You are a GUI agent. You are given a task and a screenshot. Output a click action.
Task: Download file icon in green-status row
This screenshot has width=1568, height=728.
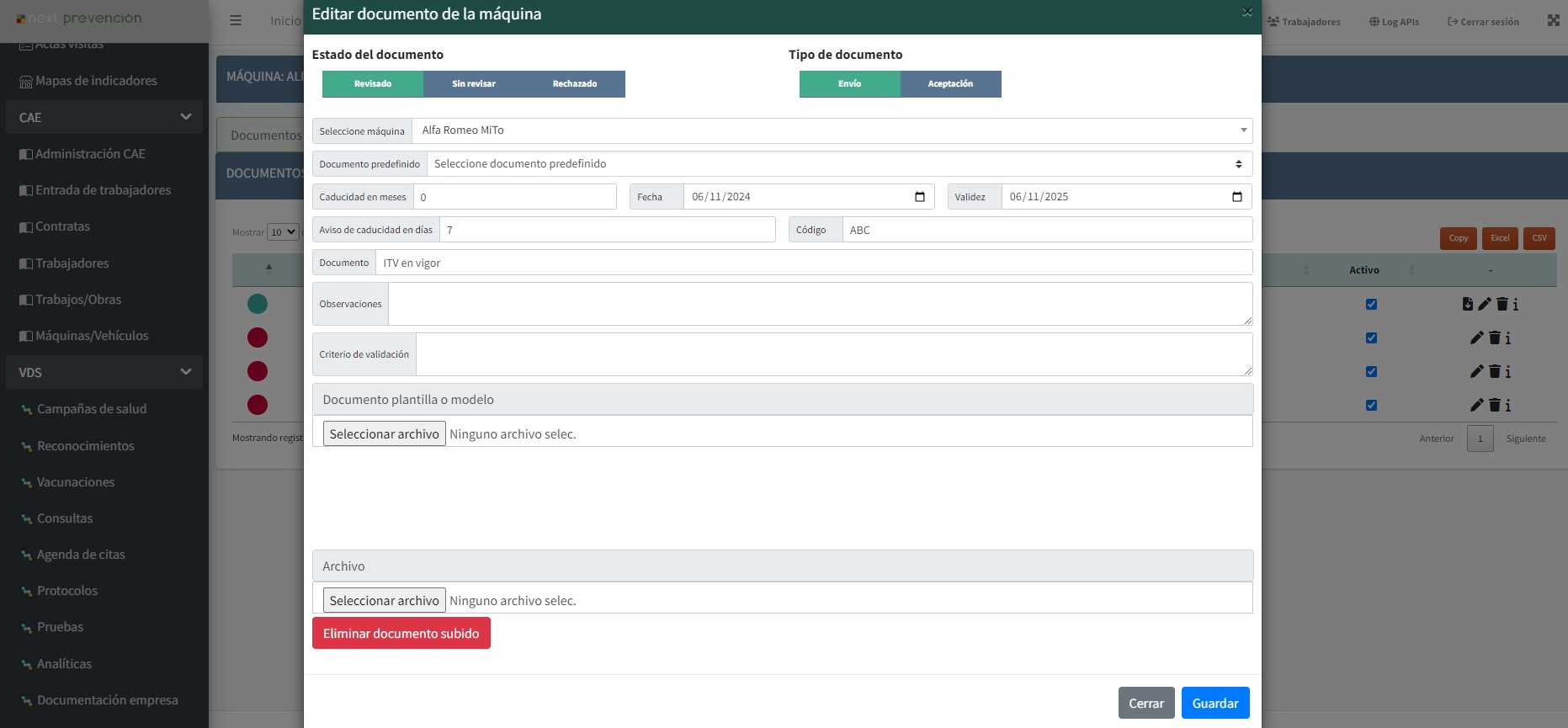tap(1468, 304)
